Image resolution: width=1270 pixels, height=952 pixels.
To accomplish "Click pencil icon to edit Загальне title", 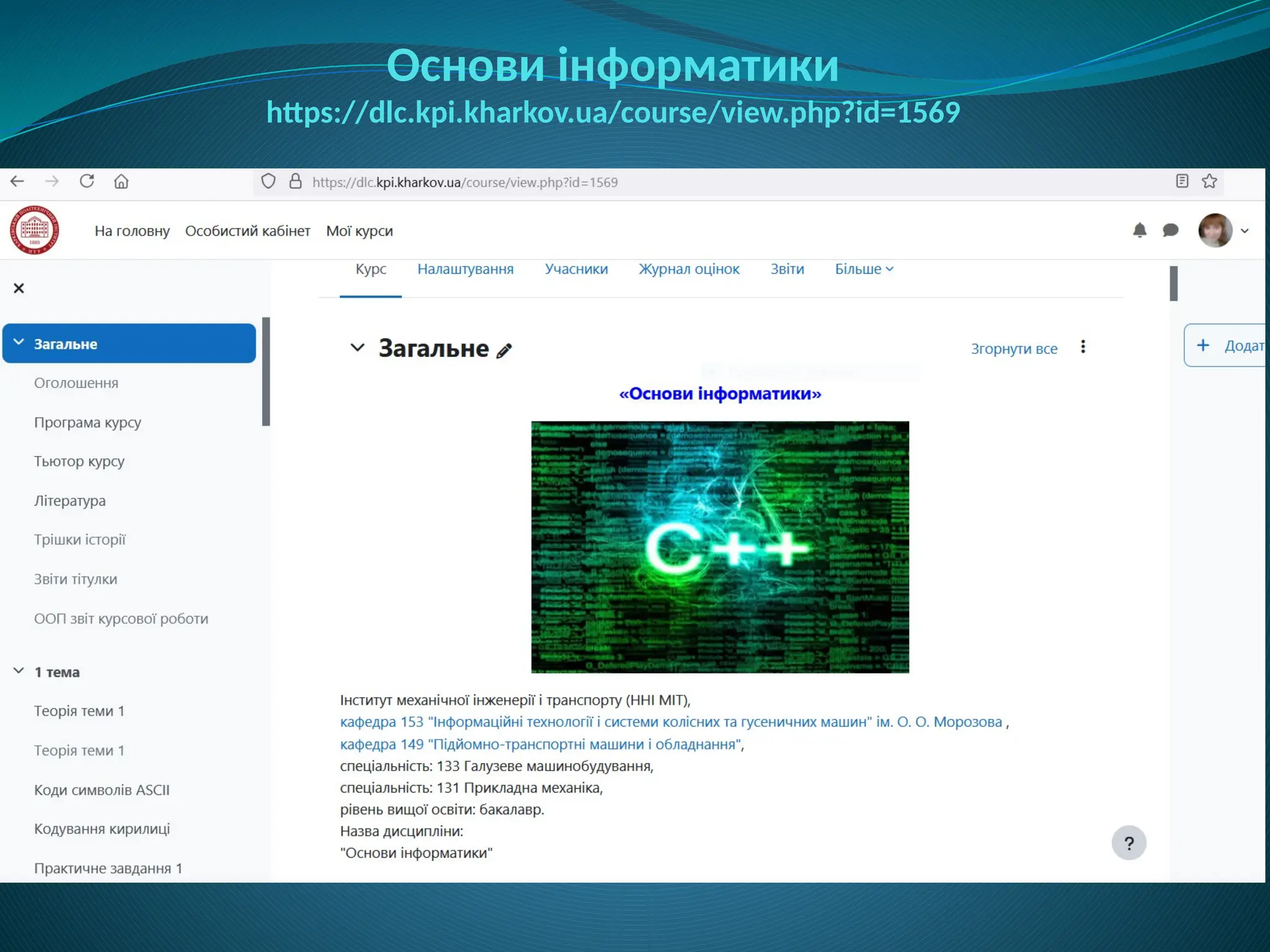I will point(504,351).
